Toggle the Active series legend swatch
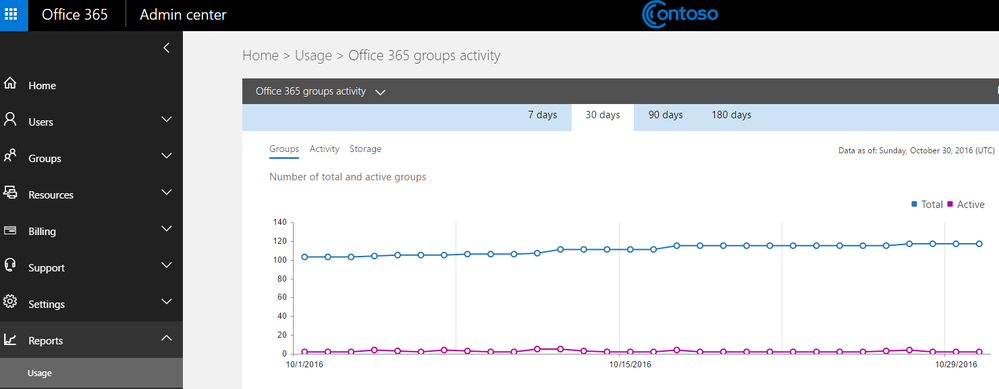This screenshot has height=389, width=999. click(x=950, y=204)
